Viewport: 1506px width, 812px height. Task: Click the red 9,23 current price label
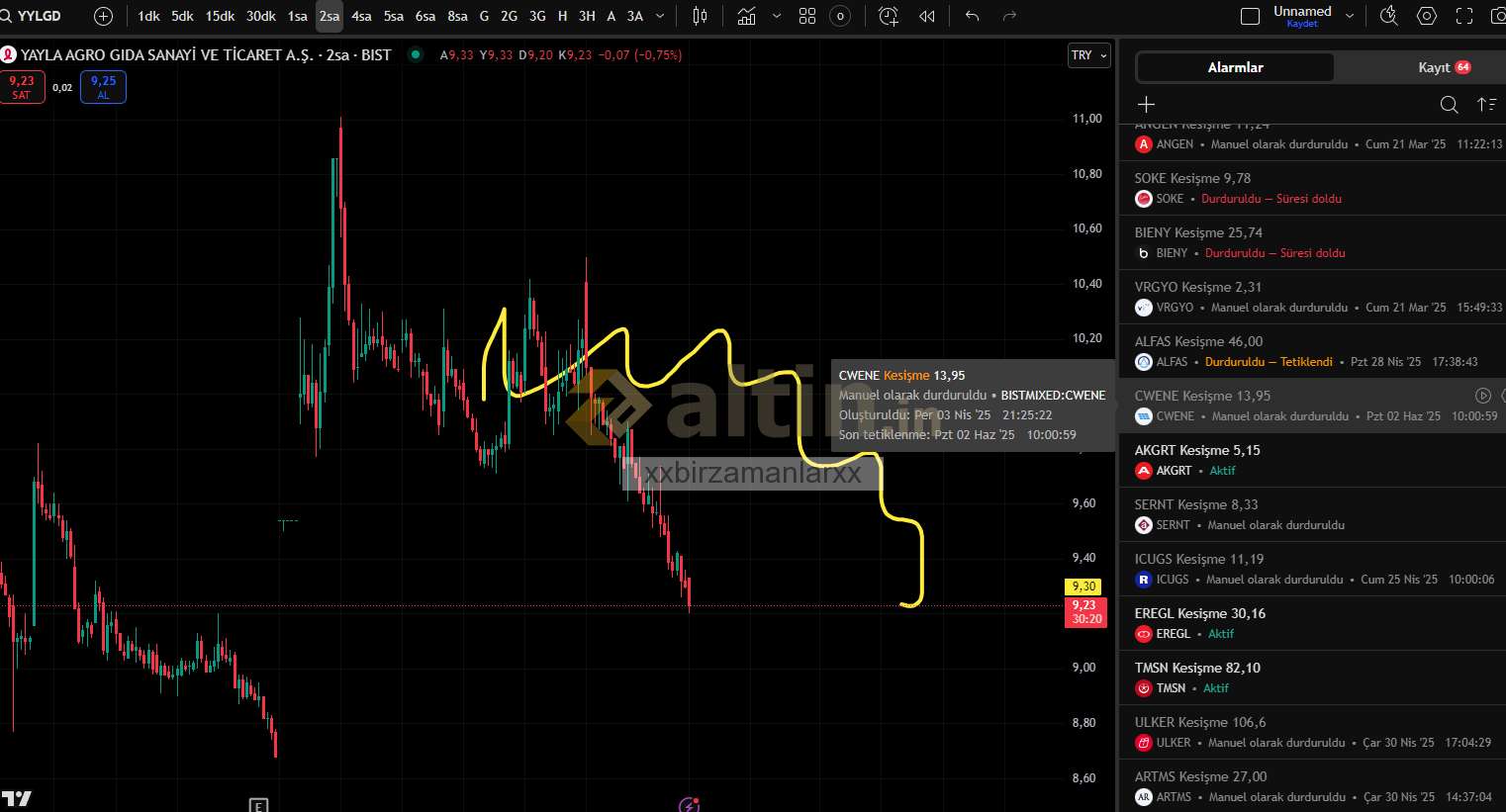[x=1085, y=612]
